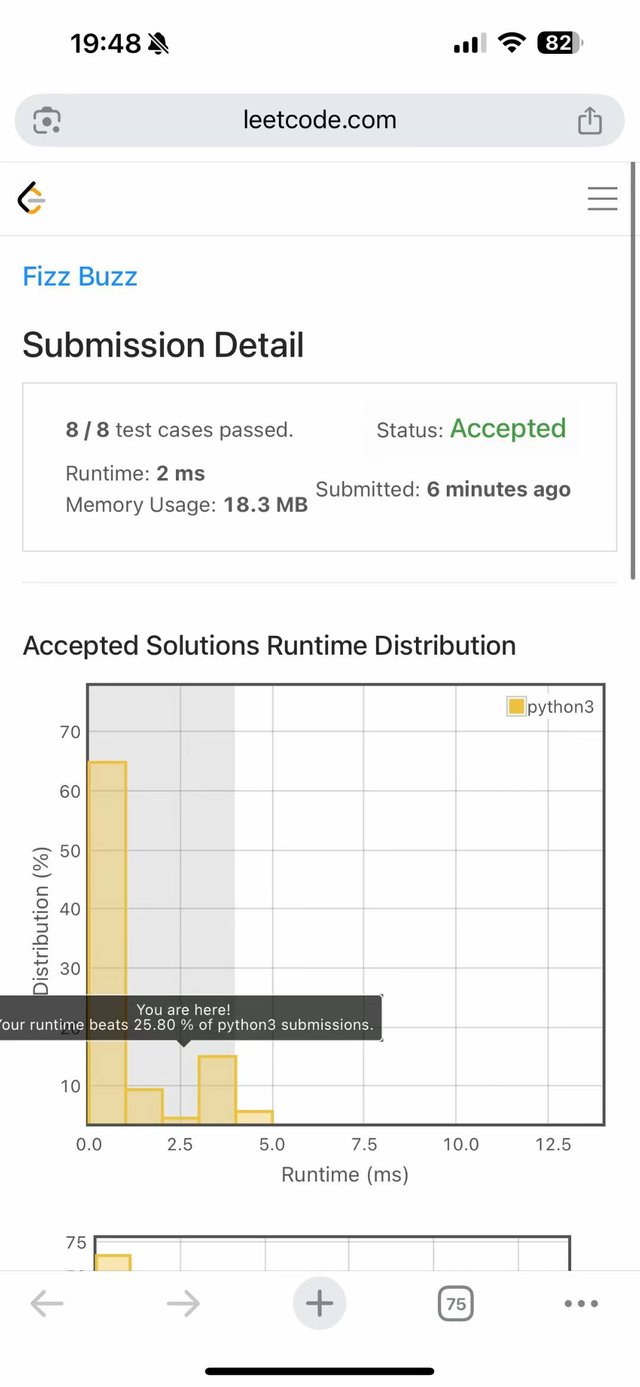
Task: Click the LeetCode logo icon
Action: tap(32, 199)
